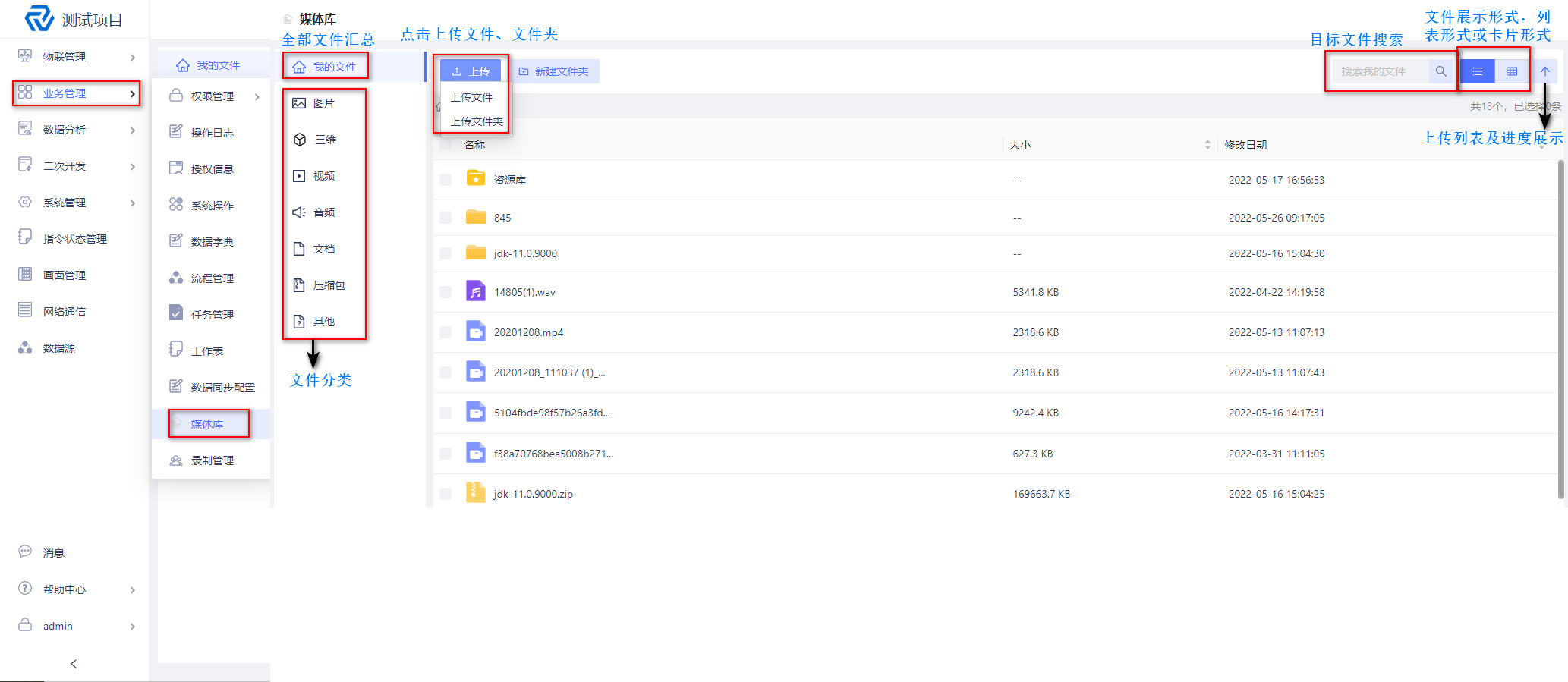Tick the checkbox for 资源库 row
Viewport: 1568px width, 682px height.
pos(446,180)
